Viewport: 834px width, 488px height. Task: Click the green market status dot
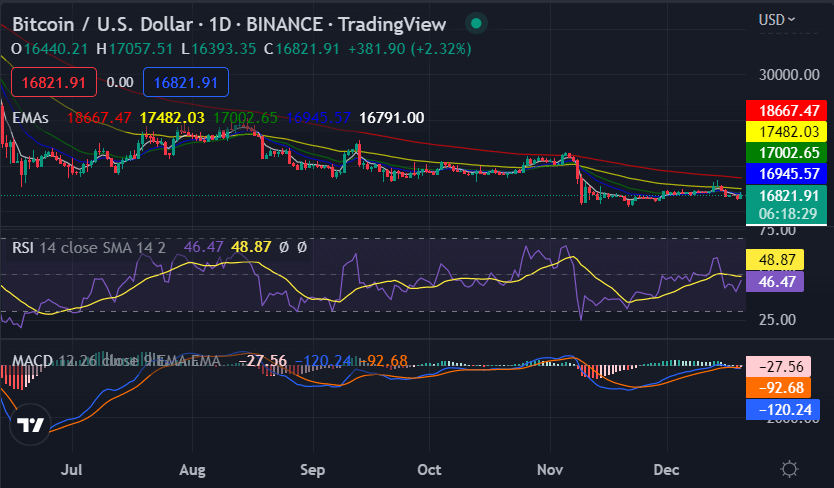point(476,23)
